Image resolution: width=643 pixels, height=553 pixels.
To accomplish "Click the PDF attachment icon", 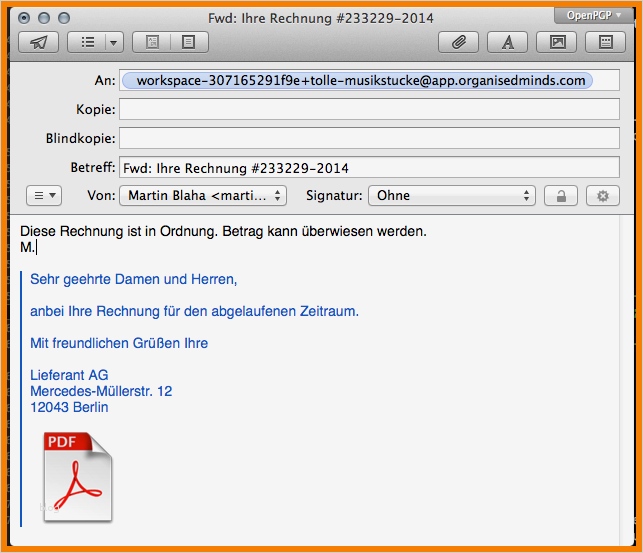I will coord(78,478).
